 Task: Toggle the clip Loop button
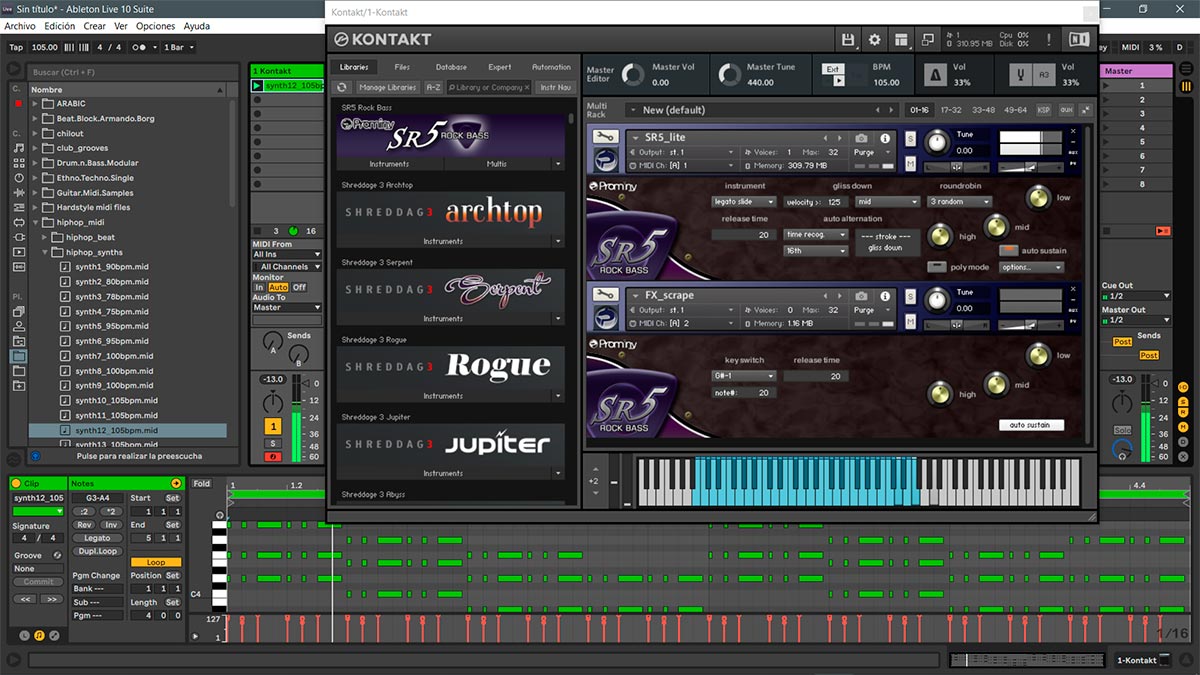click(x=156, y=562)
